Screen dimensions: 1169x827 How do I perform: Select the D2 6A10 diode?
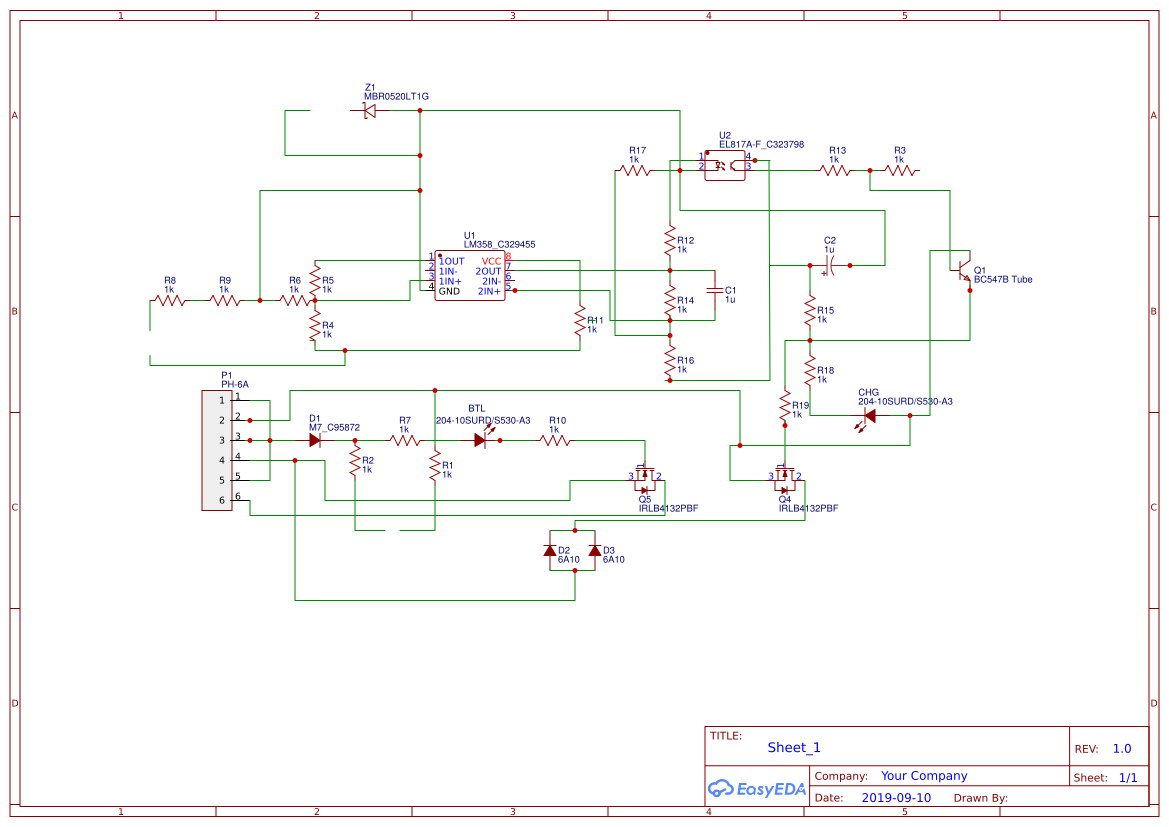[x=550, y=550]
